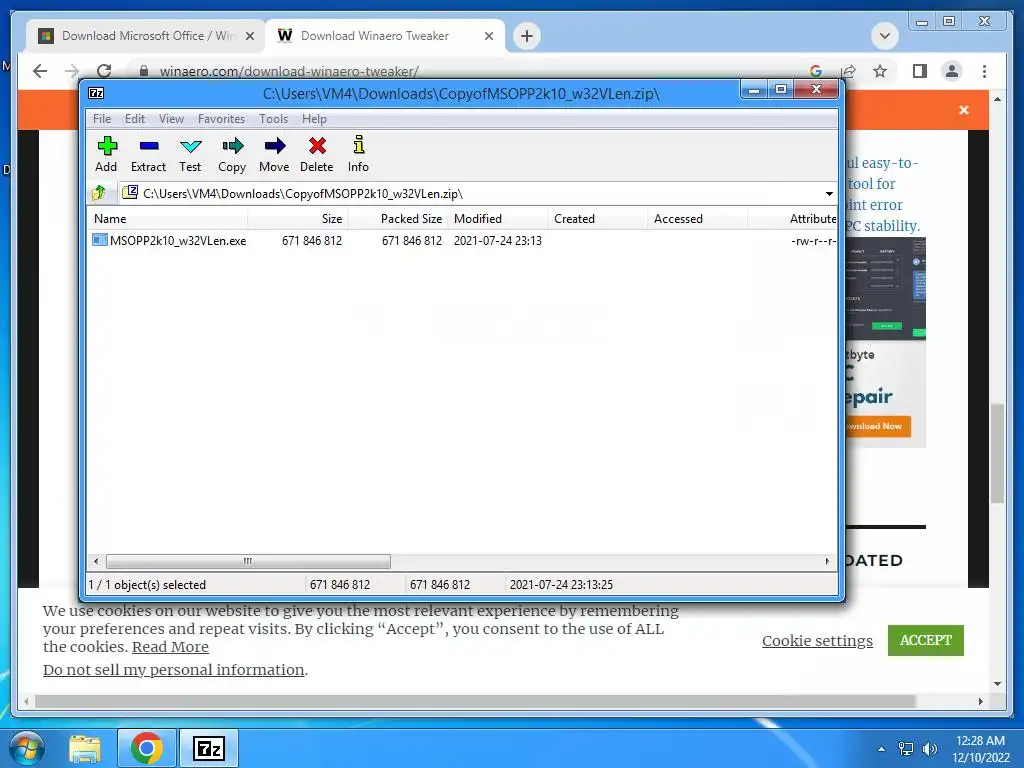1024x768 pixels.
Task: Close the Download Microsoft Office tab
Action: [249, 36]
